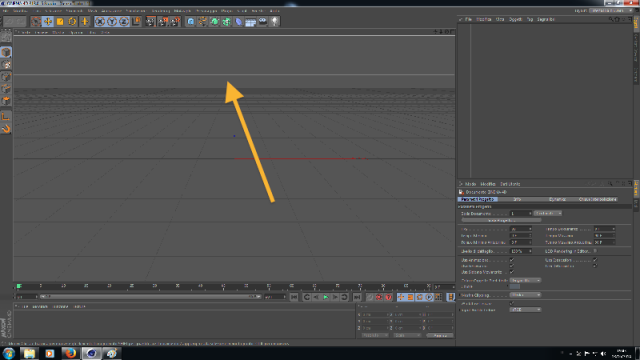Image resolution: width=640 pixels, height=360 pixels.
Task: Open the Livello di Dettaglio dropdown
Action: (521, 251)
